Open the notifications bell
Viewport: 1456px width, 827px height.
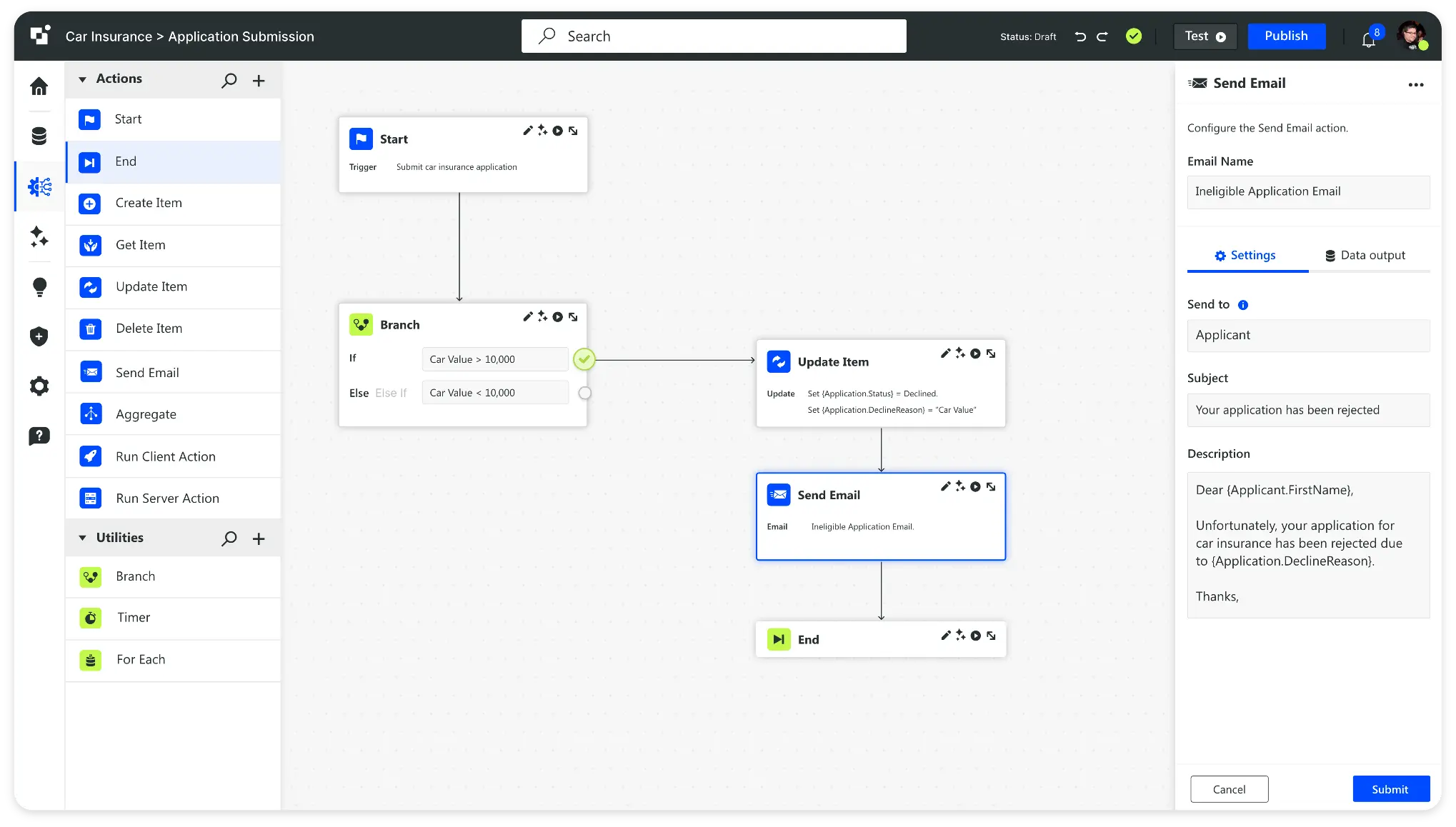[x=1368, y=40]
